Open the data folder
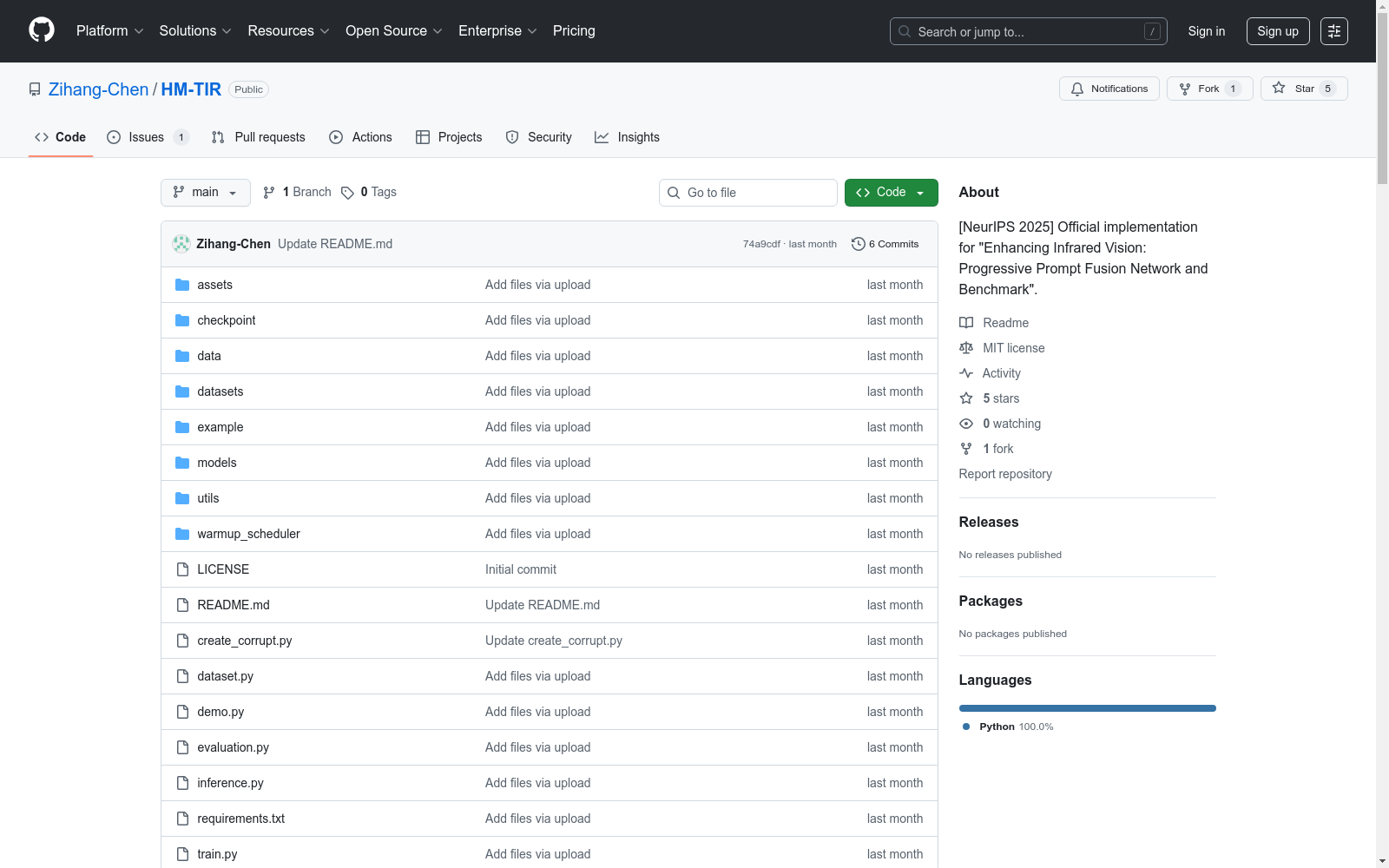The width and height of the screenshot is (1389, 868). [x=209, y=356]
